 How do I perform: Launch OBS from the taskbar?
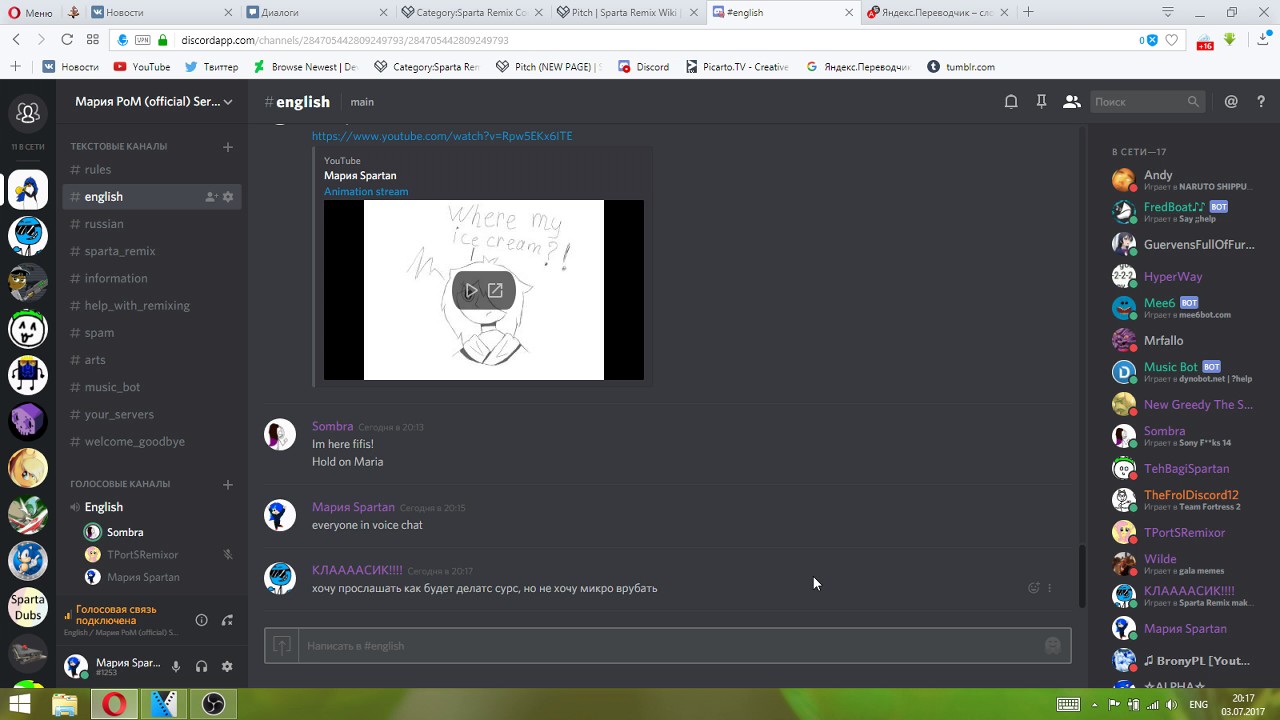click(x=213, y=704)
